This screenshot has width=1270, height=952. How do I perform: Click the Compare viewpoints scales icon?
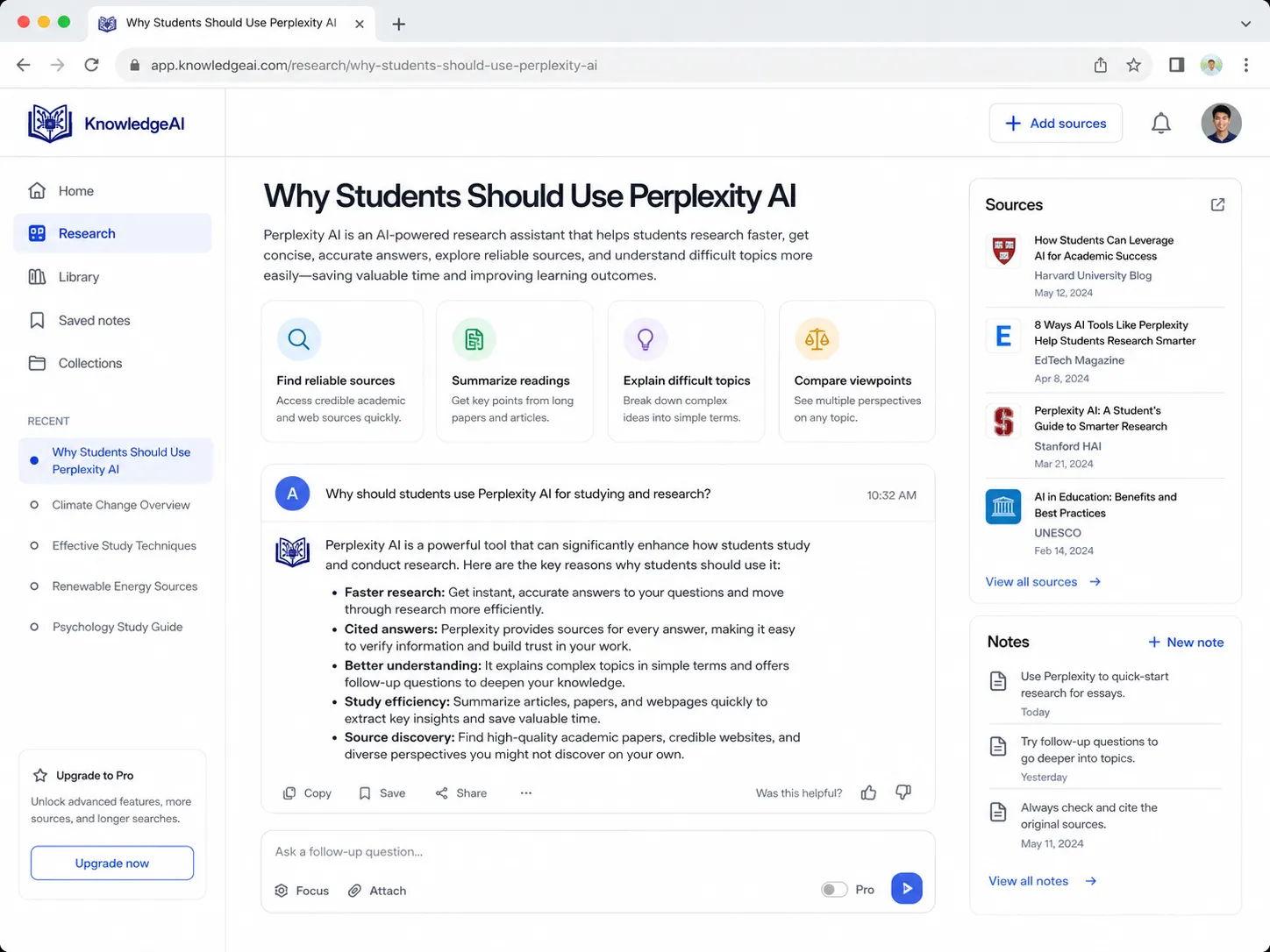point(817,339)
